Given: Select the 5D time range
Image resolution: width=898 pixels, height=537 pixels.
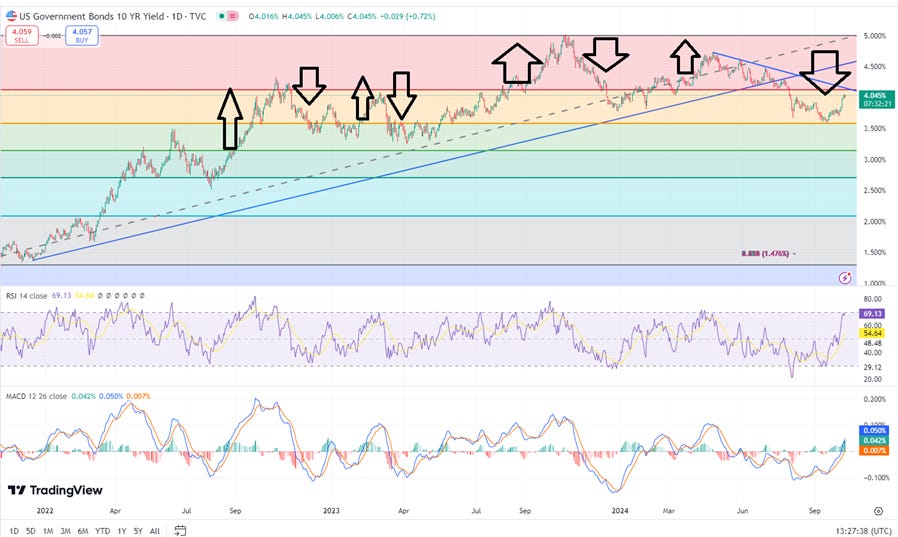Looking at the screenshot, I should coord(31,531).
